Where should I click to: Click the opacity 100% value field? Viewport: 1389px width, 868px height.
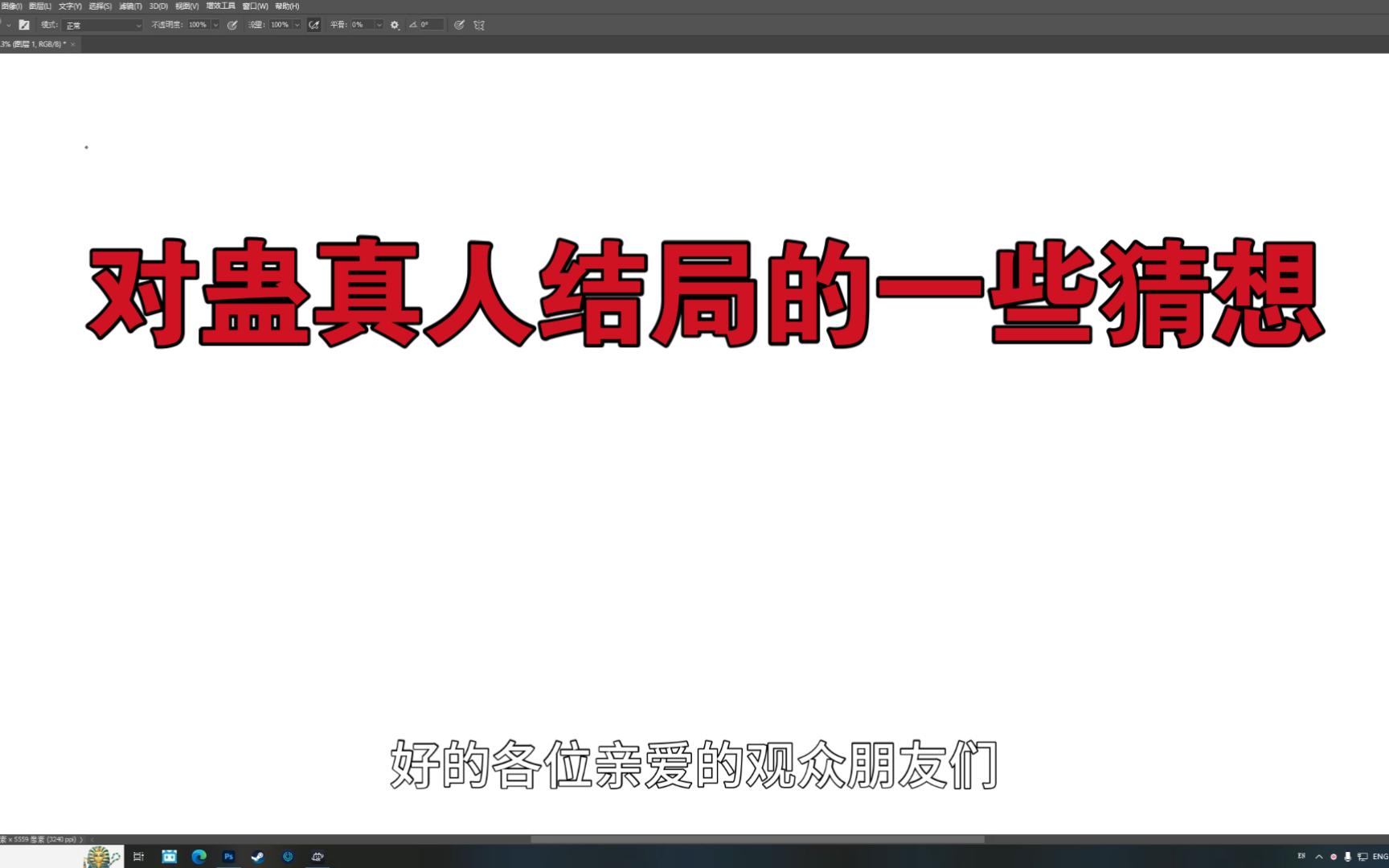[198, 25]
